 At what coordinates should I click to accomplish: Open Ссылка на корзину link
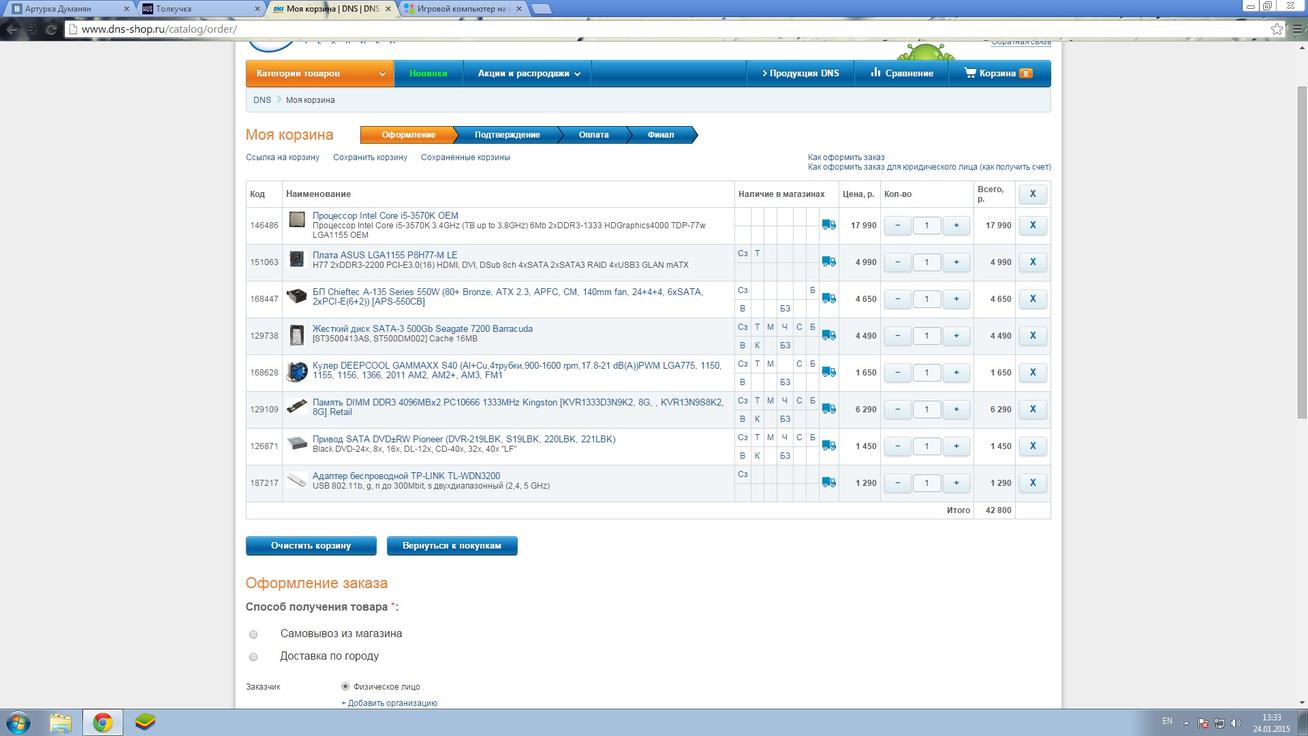tap(283, 158)
